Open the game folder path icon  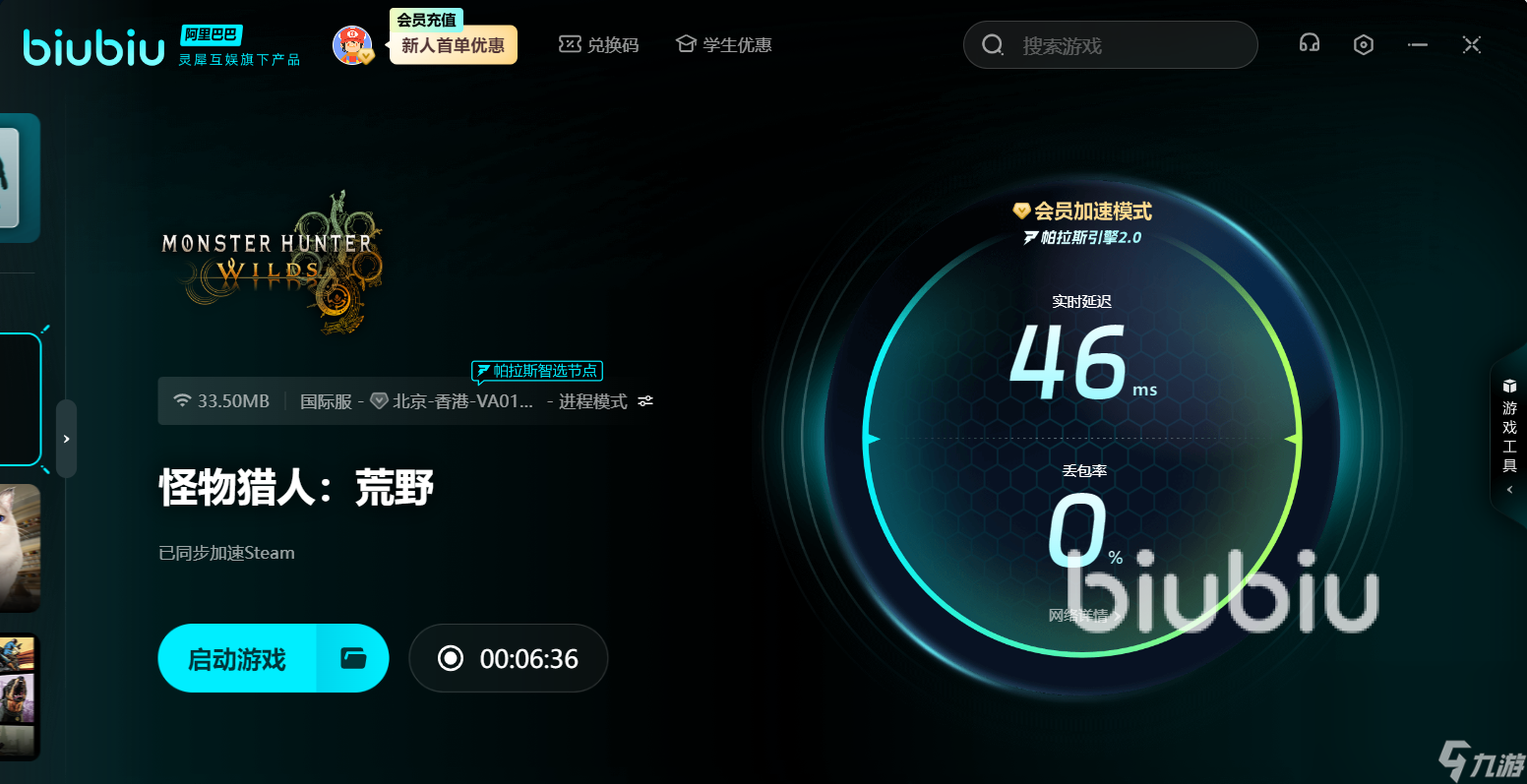point(353,658)
